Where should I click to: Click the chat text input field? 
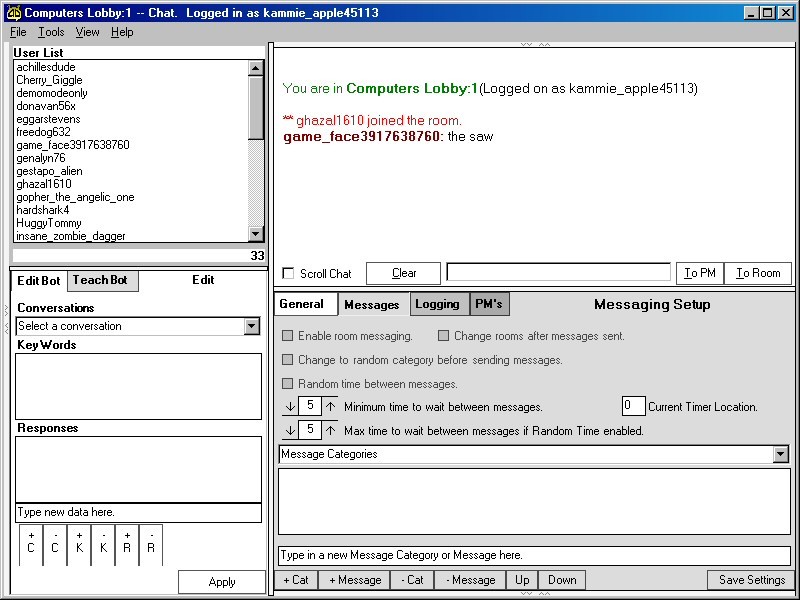(x=558, y=272)
